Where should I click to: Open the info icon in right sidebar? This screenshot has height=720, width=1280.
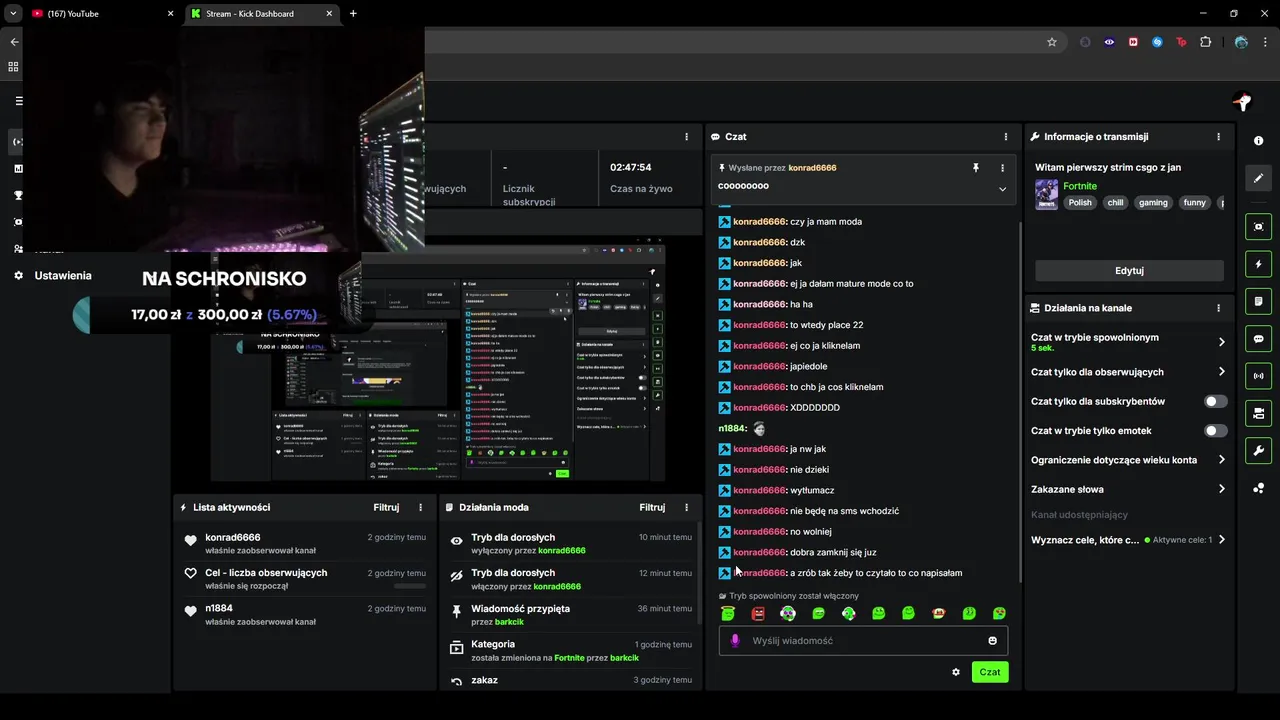tap(1258, 141)
